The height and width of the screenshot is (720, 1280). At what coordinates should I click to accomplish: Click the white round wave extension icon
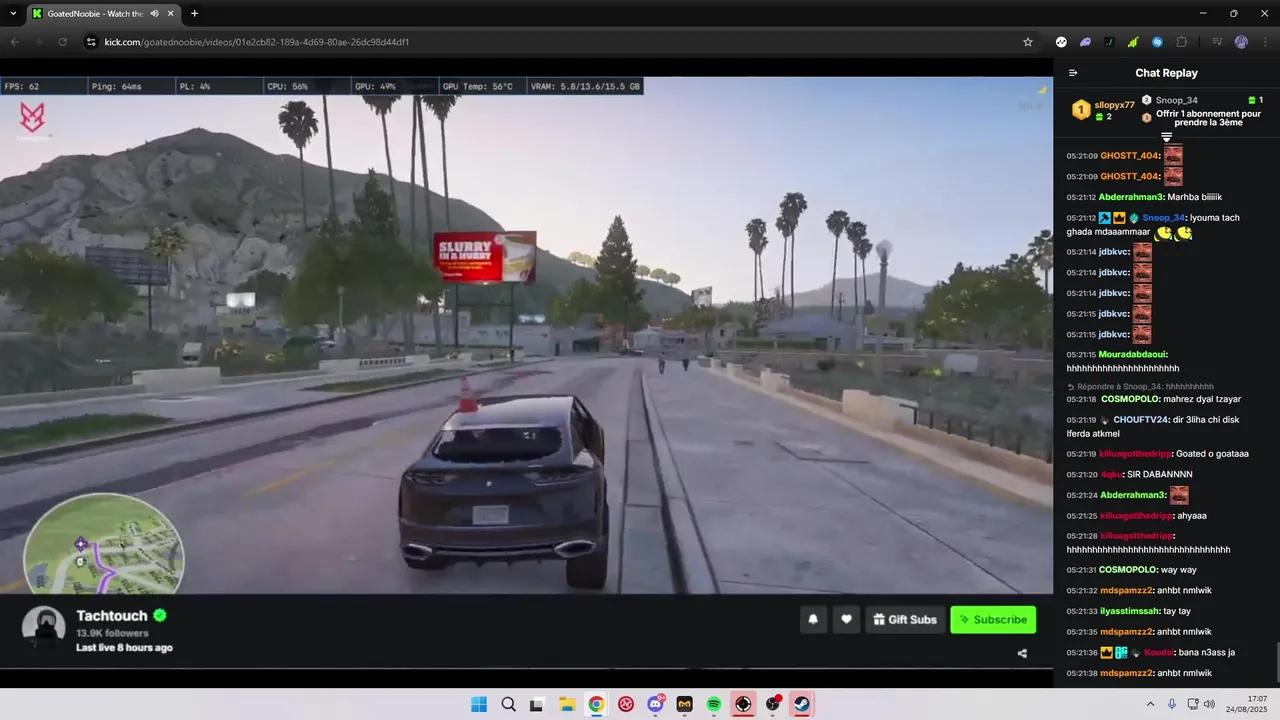click(x=1061, y=42)
